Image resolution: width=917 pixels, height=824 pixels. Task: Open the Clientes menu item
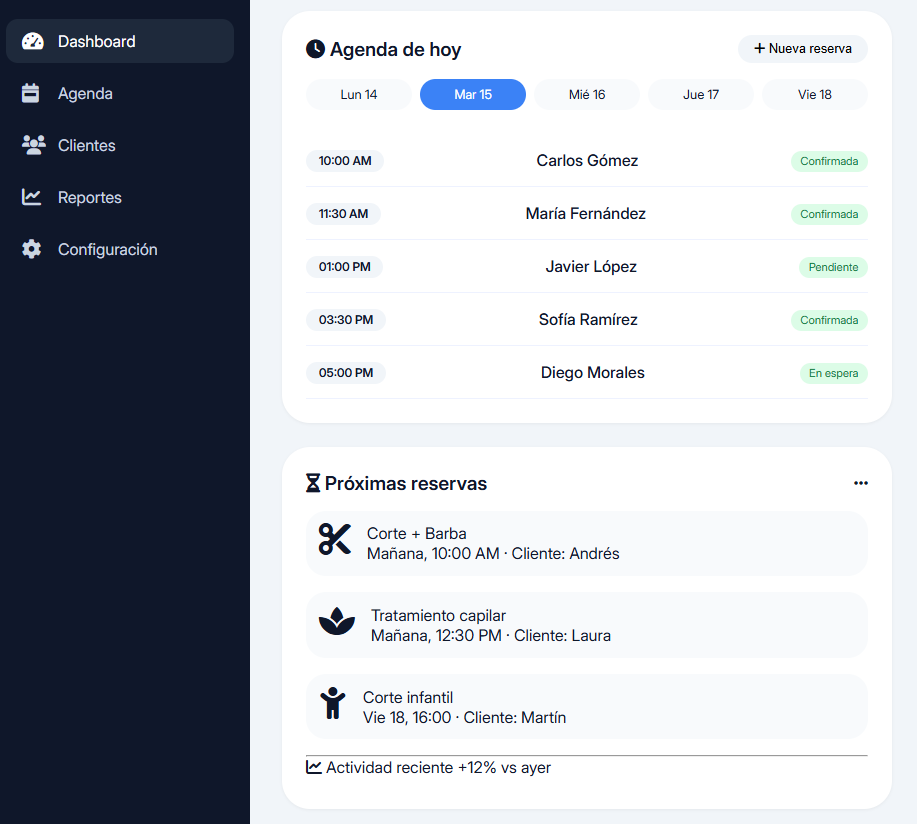(x=87, y=145)
